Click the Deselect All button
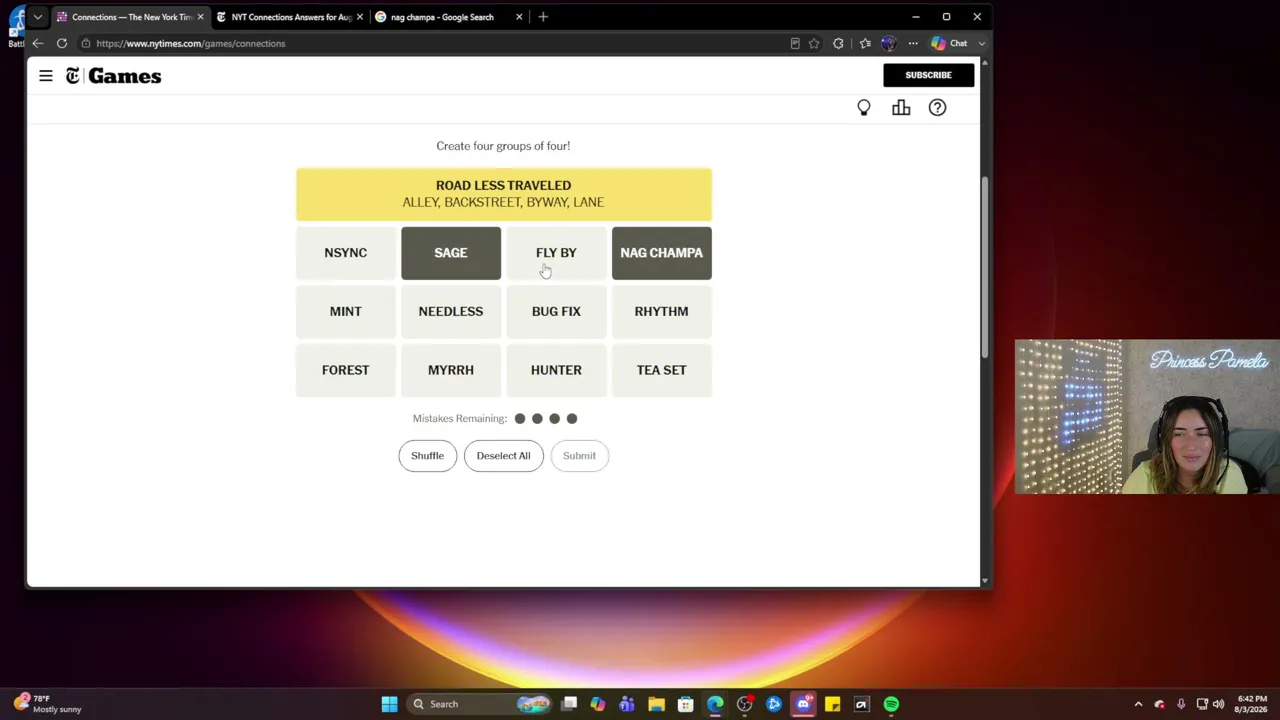Viewport: 1280px width, 720px height. (x=503, y=456)
